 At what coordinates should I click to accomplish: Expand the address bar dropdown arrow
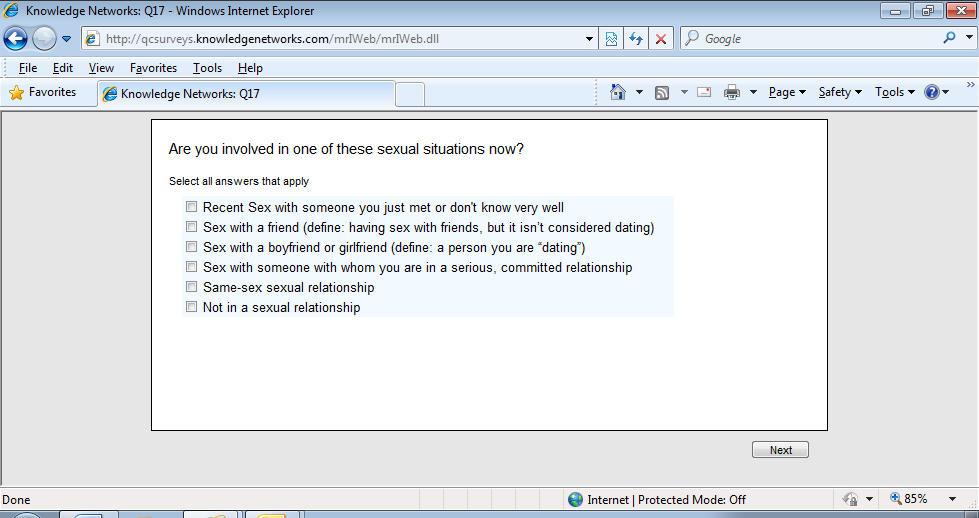pos(589,39)
